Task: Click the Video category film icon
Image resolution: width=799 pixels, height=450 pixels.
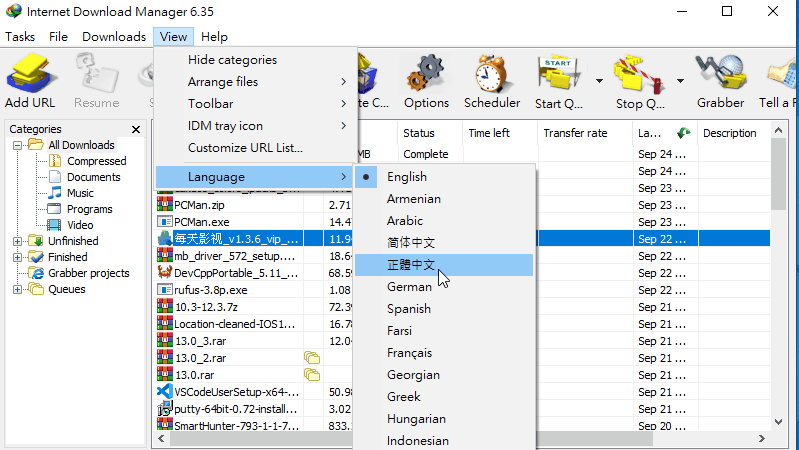Action: tap(54, 225)
